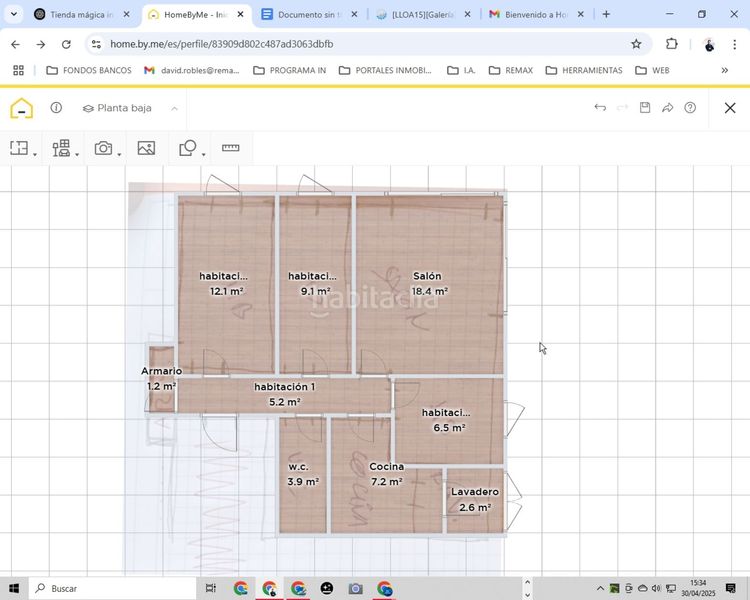This screenshot has height=600, width=750.
Task: Select the ruler measurement tool
Action: (x=231, y=148)
